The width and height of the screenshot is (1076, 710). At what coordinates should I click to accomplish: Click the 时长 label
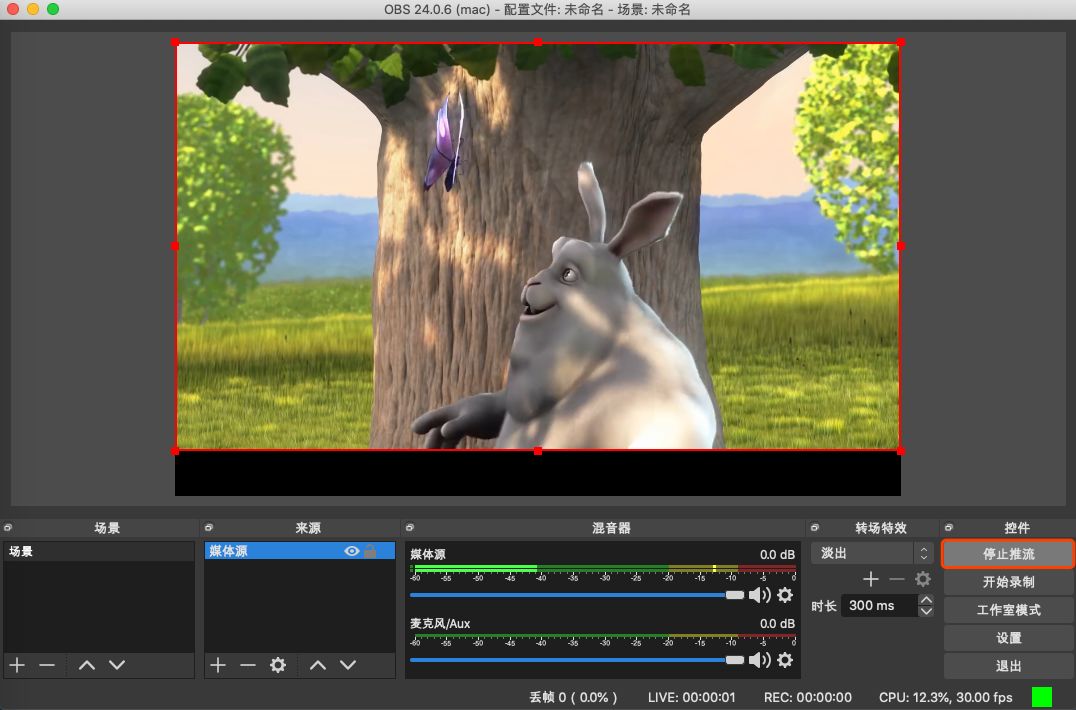(x=823, y=606)
